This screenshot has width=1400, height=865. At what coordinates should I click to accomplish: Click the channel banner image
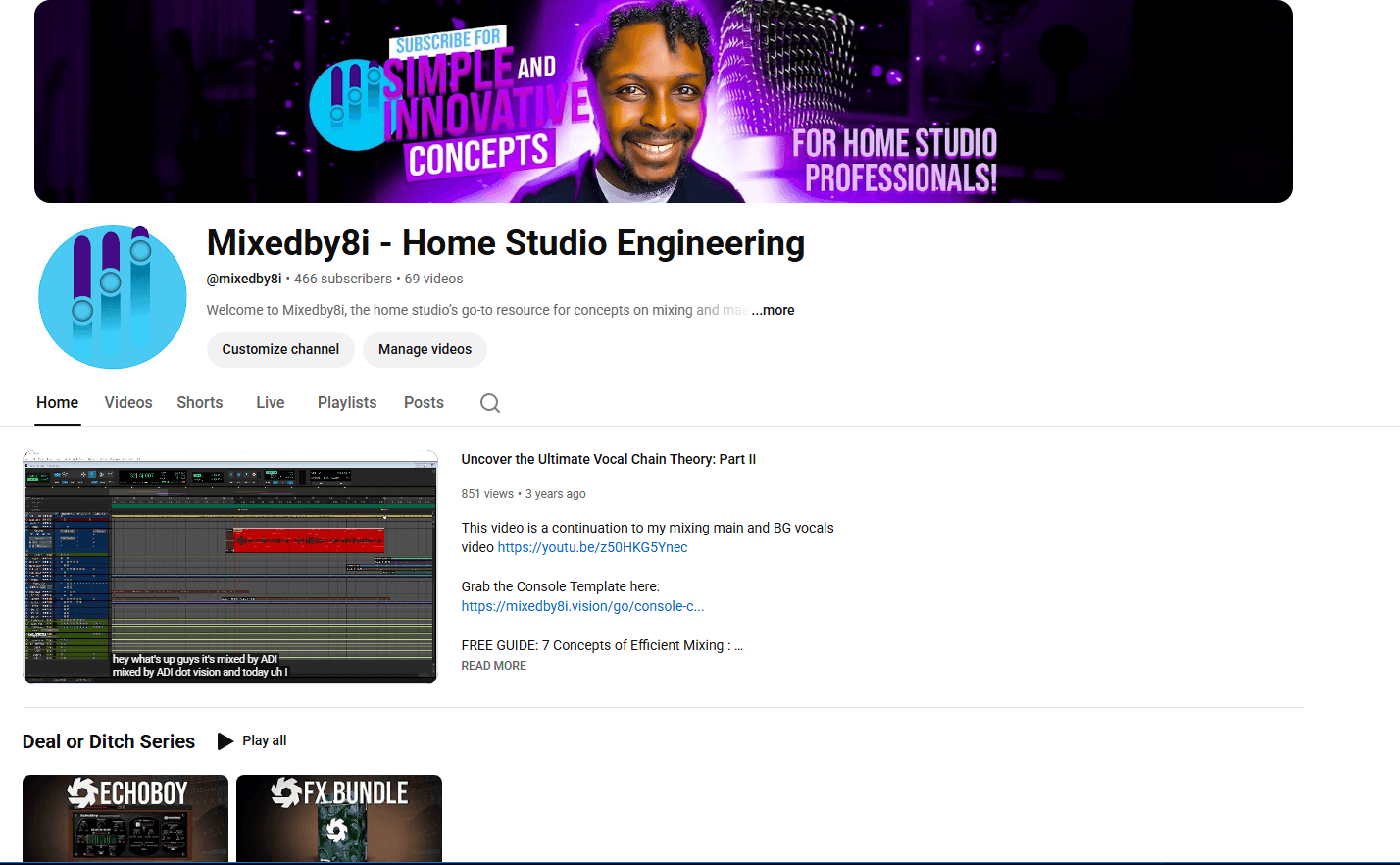click(x=664, y=101)
